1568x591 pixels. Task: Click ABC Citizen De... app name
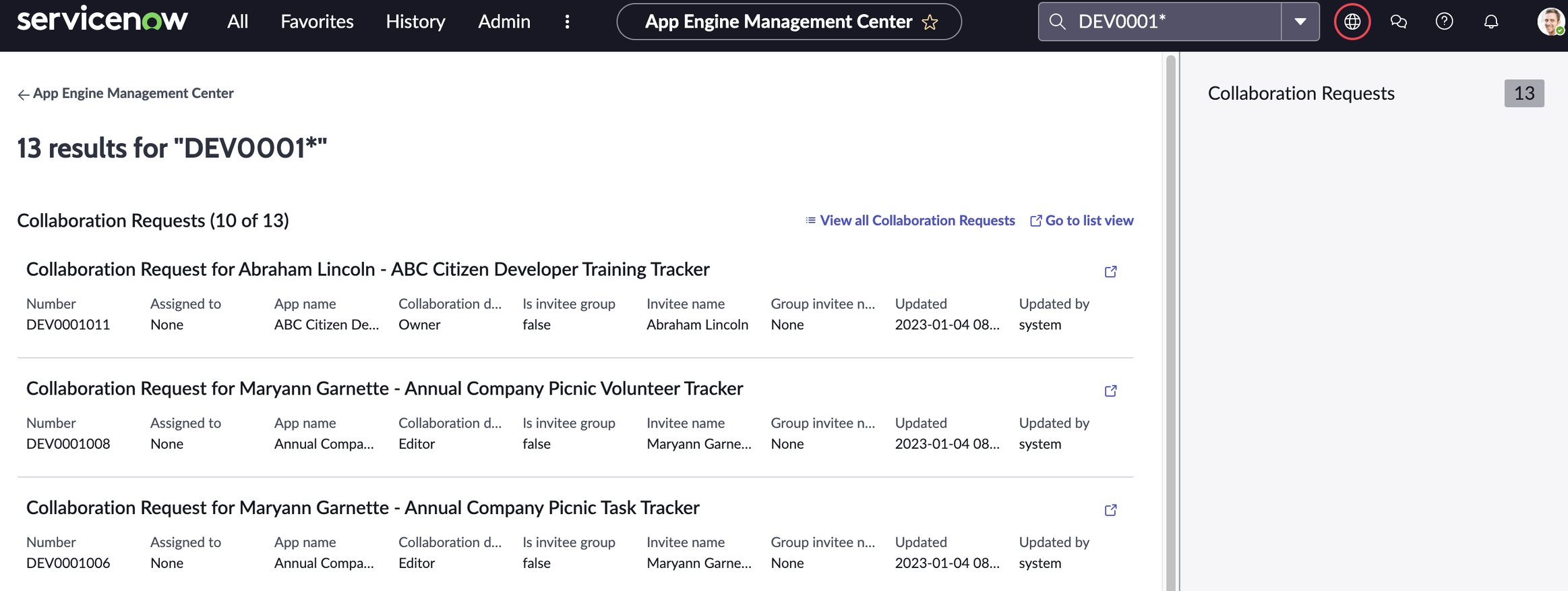[326, 325]
